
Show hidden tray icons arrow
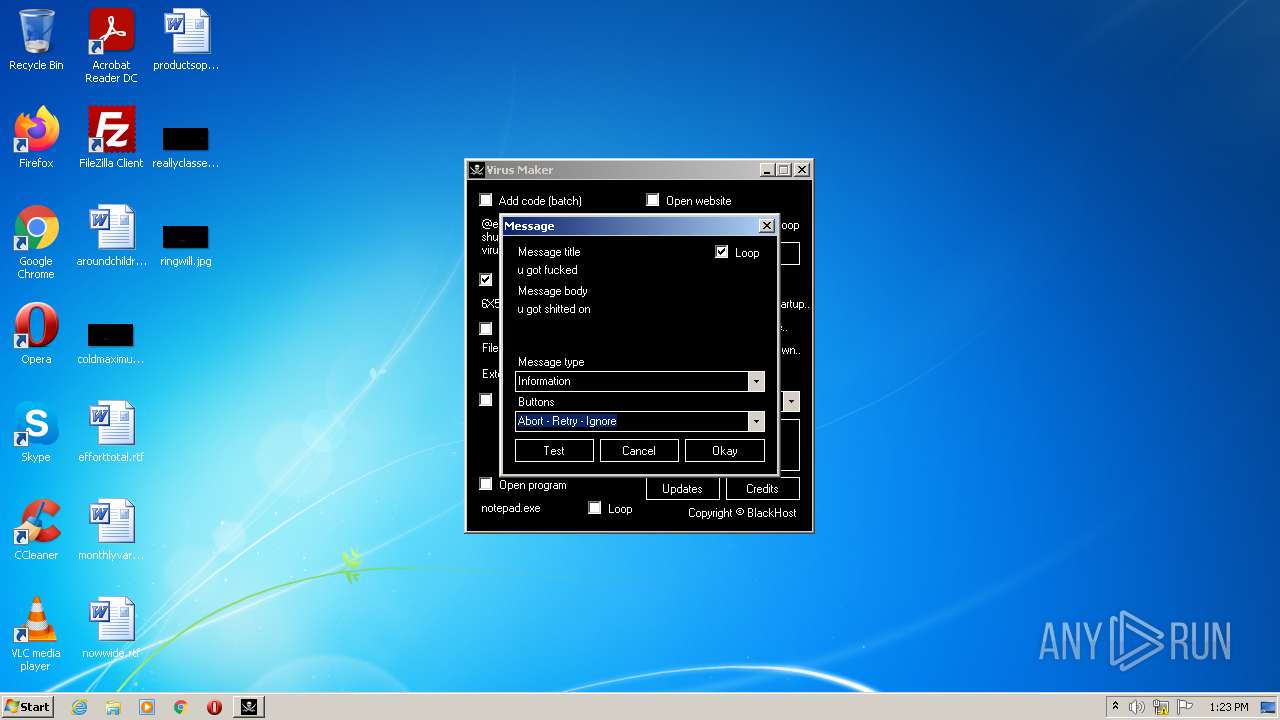(1115, 707)
